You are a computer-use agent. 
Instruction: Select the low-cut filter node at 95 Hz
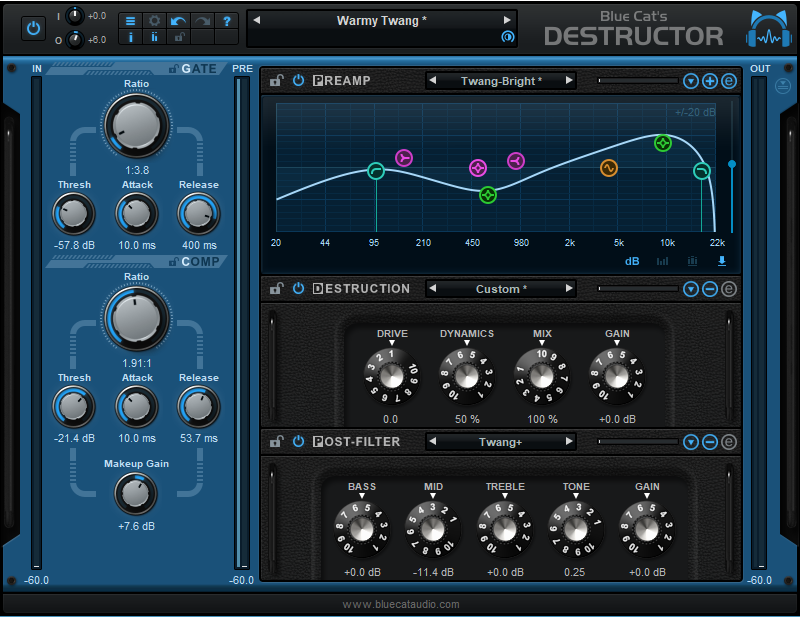pyautogui.click(x=376, y=170)
